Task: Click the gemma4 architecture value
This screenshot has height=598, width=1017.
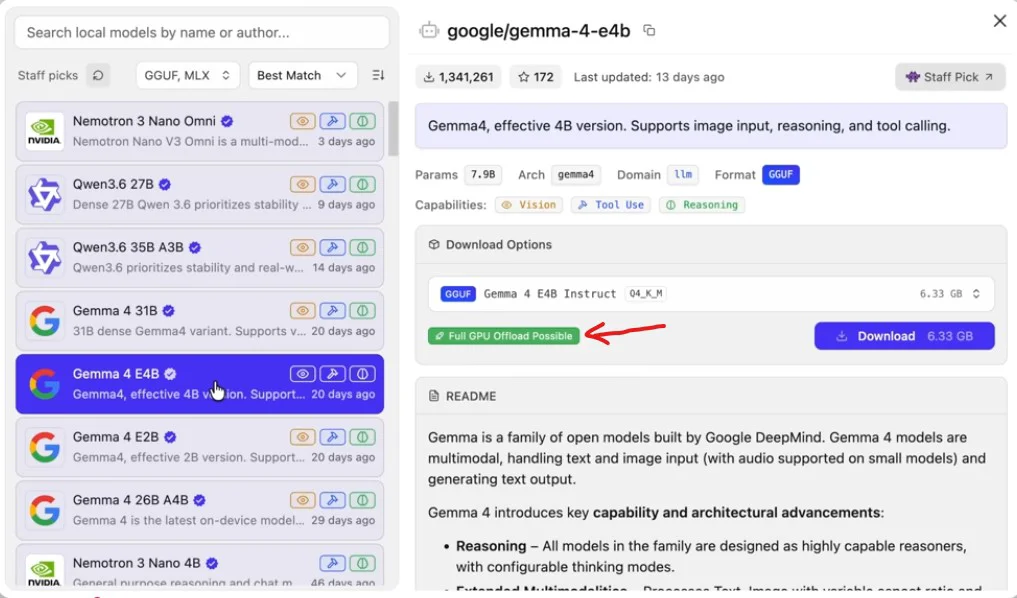Action: tap(575, 174)
